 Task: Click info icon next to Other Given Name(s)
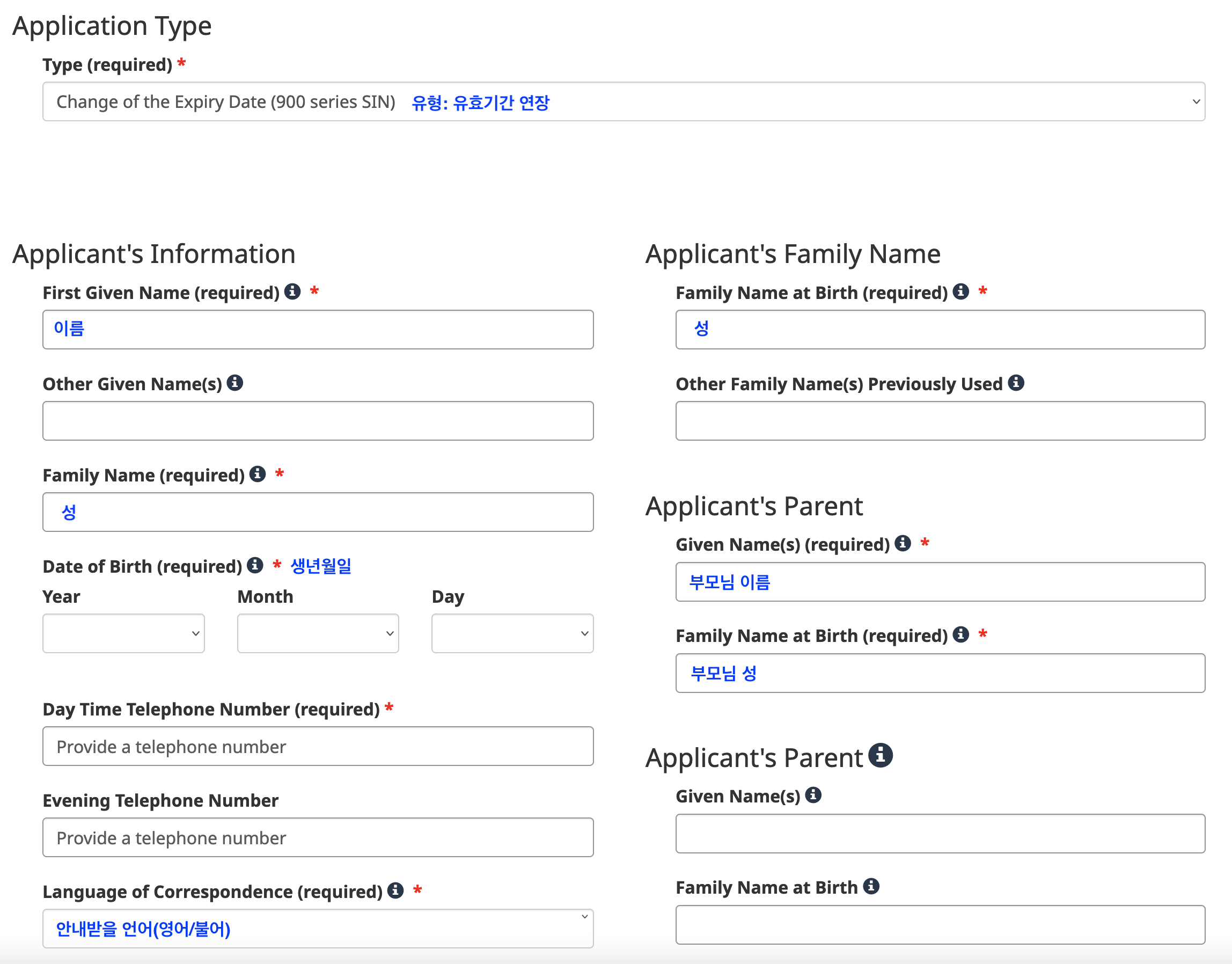[x=234, y=383]
